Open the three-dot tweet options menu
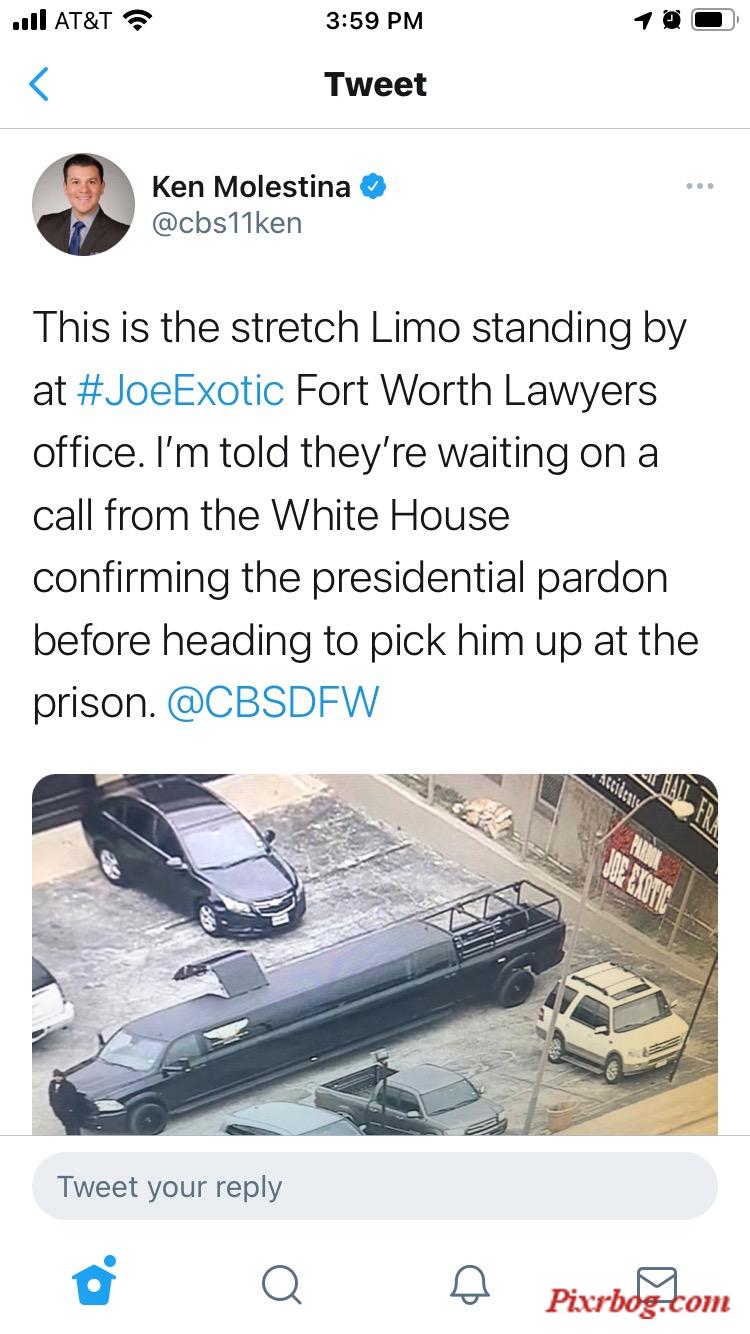 (700, 186)
